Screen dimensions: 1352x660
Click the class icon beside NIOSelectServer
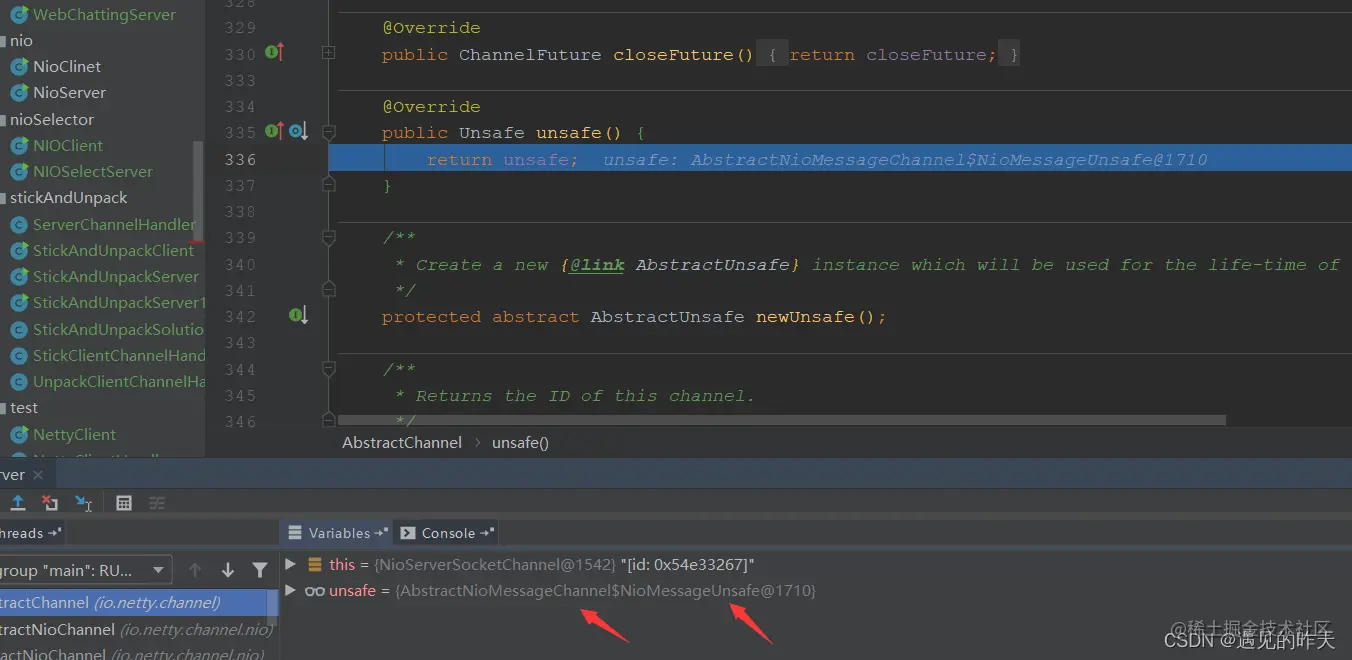click(19, 172)
